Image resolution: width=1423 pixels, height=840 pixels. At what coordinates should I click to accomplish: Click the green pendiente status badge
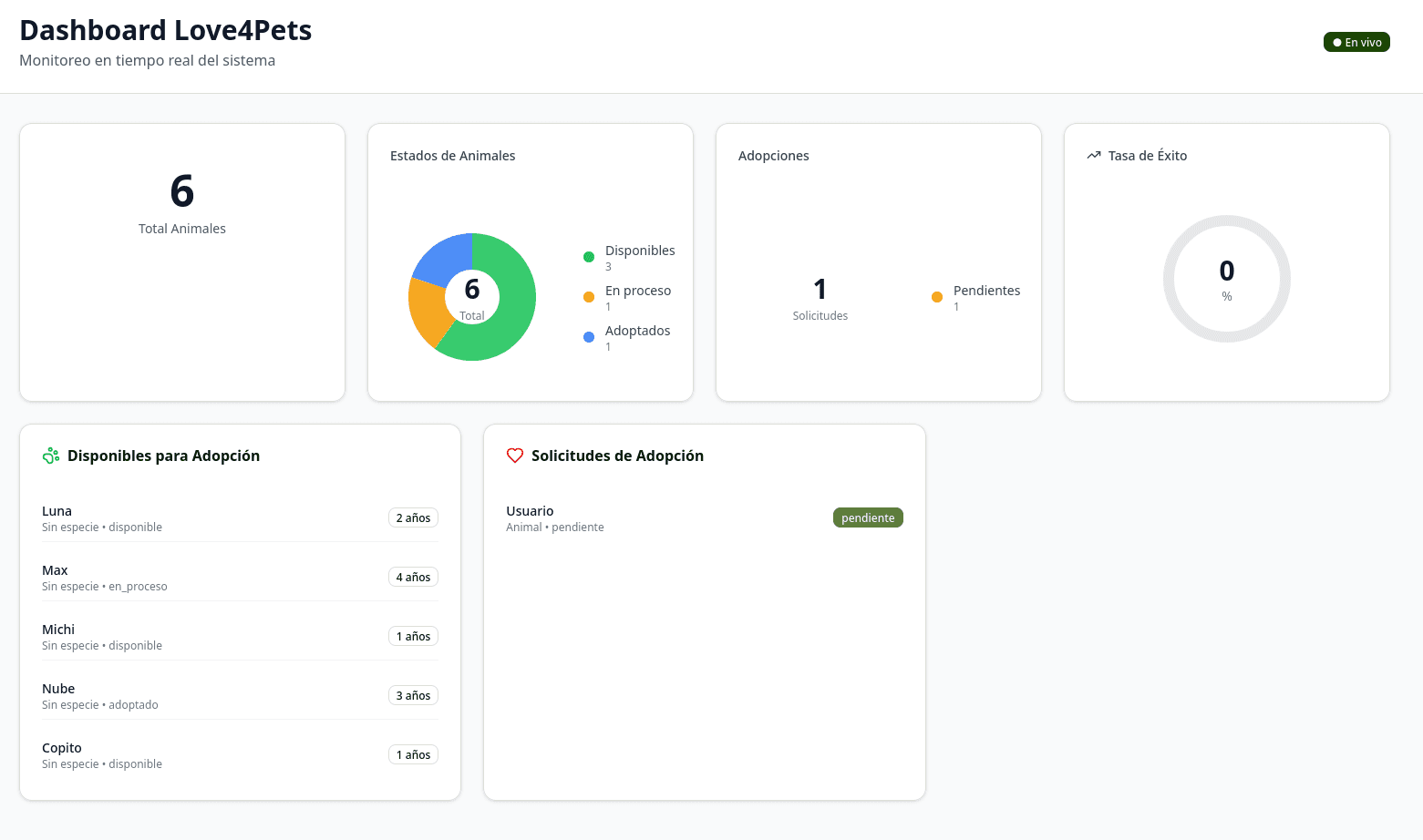868,517
